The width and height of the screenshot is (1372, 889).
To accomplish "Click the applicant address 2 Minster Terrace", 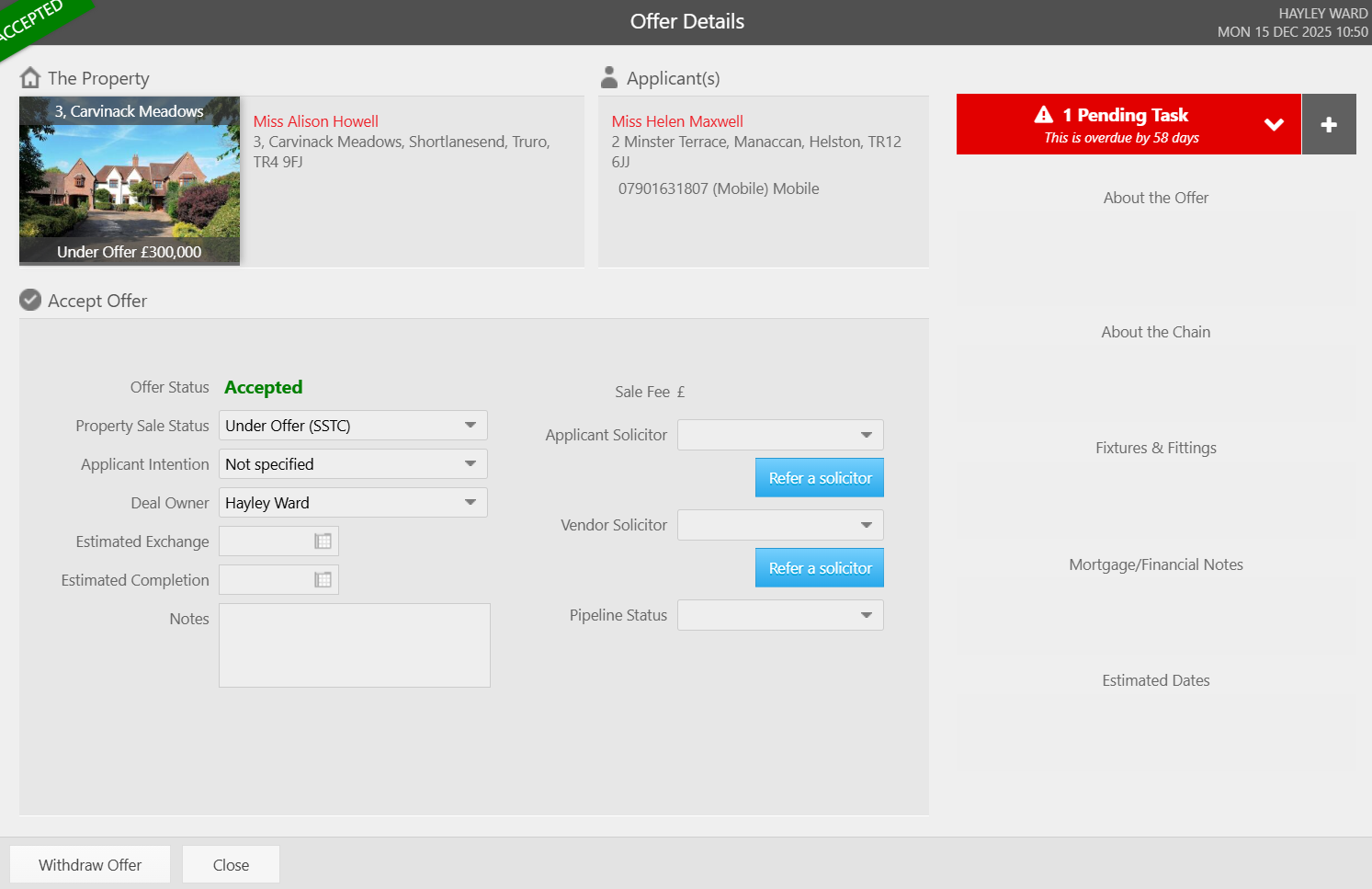I will pos(756,152).
